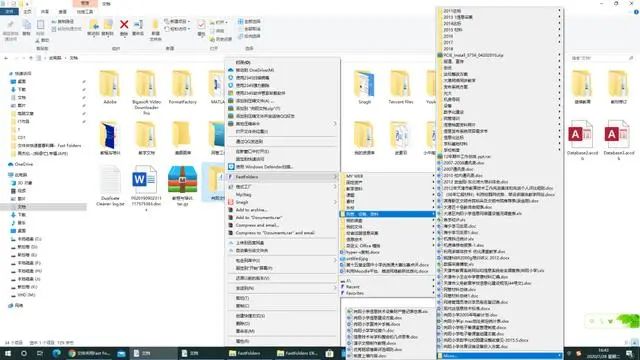Select Add to "Documents.rar" menu entry

coord(282,218)
